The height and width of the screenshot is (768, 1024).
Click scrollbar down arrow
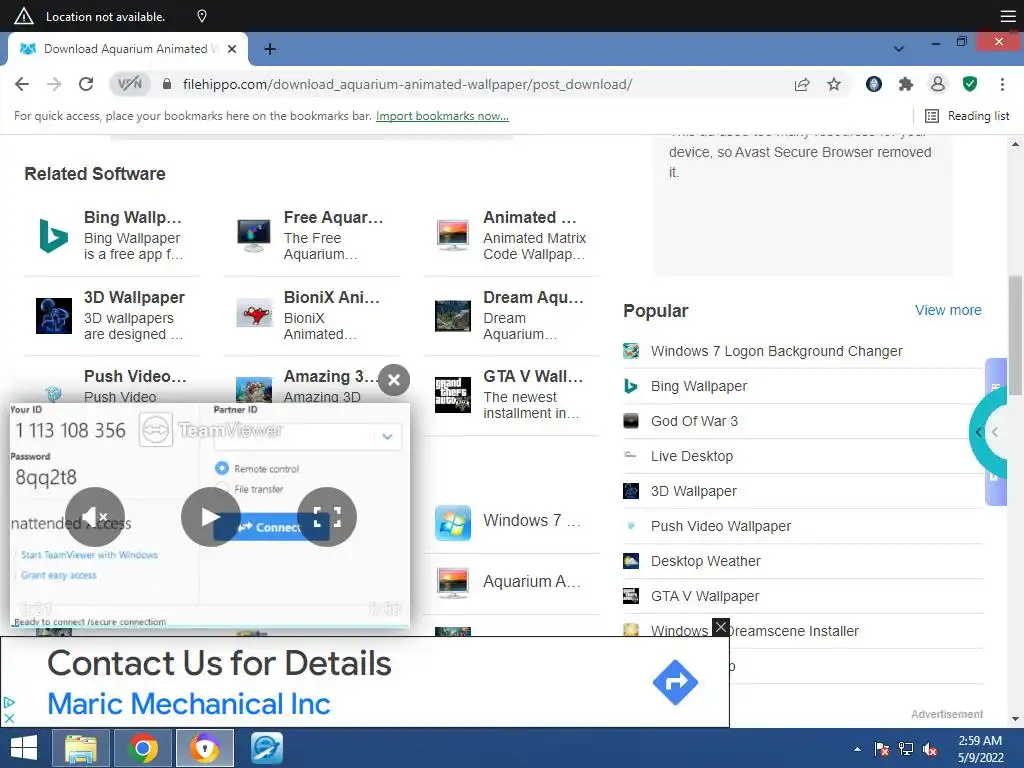(x=1016, y=719)
